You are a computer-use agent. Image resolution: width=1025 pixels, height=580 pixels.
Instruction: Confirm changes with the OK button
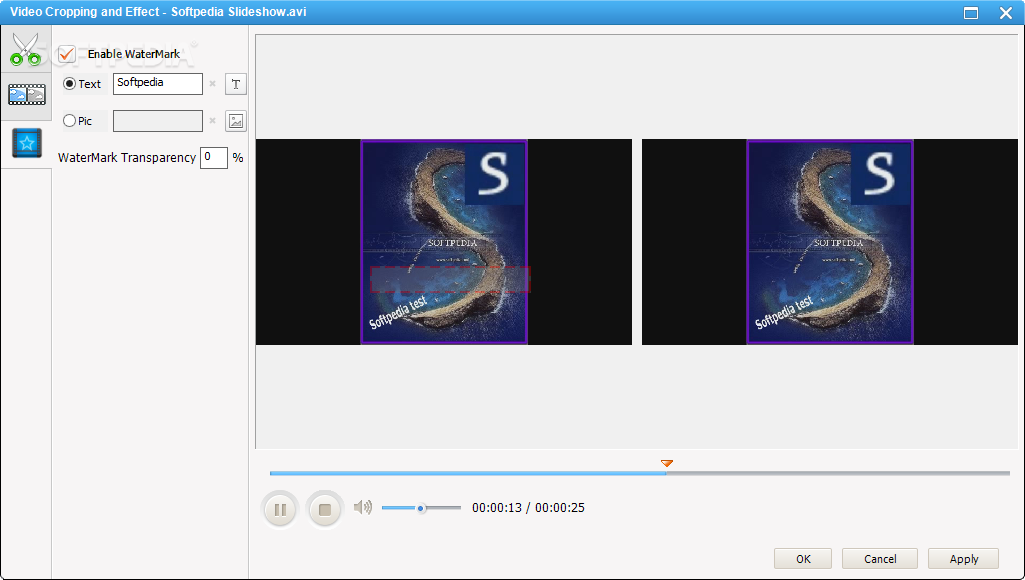click(x=803, y=559)
